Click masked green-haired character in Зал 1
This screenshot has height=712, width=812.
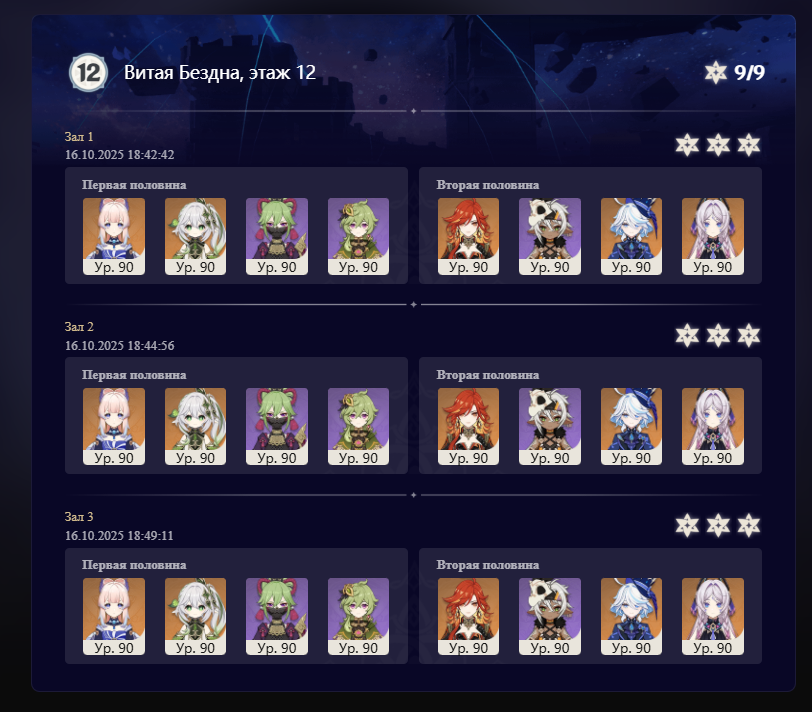coord(277,236)
